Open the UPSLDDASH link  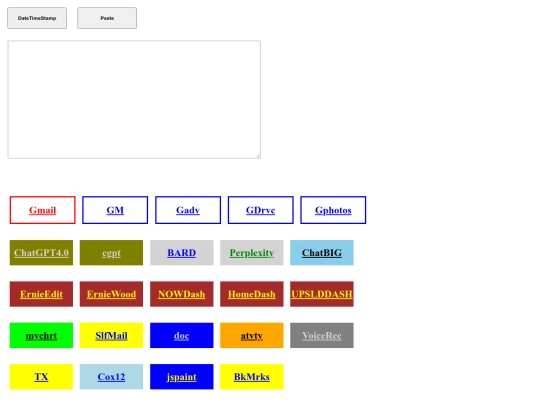point(322,294)
